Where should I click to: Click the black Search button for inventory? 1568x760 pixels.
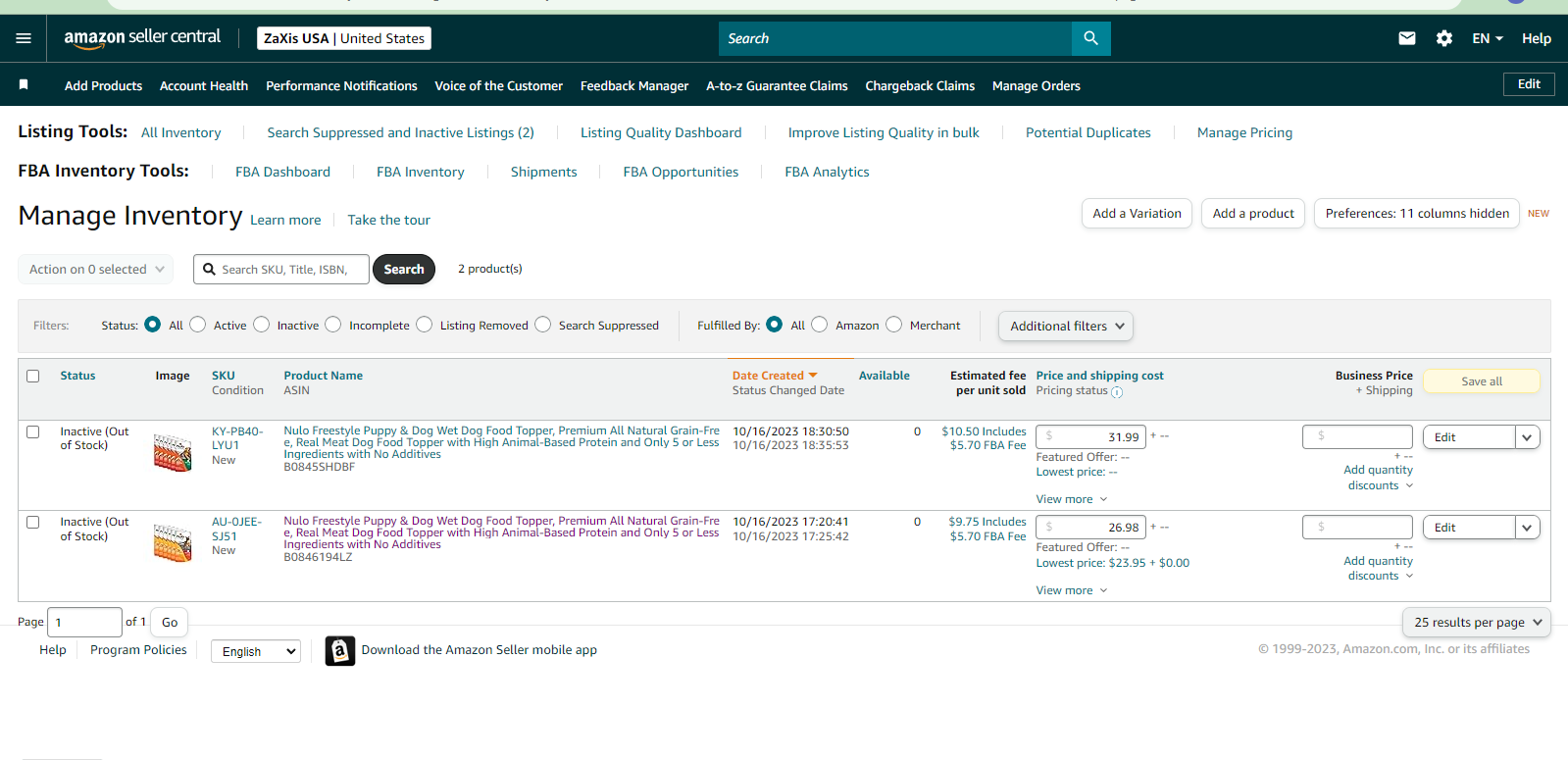404,270
